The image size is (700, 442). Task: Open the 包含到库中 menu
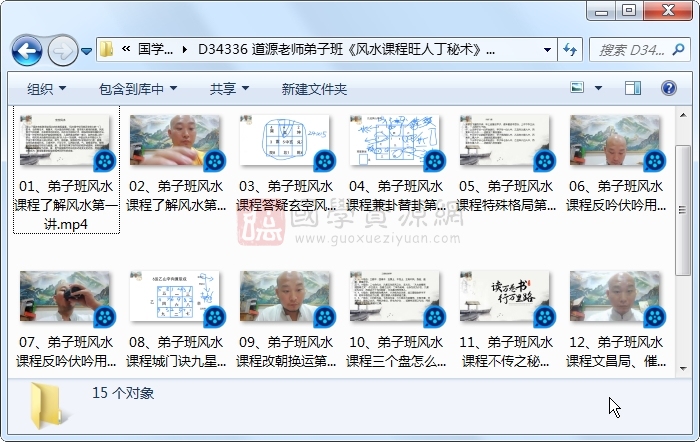138,89
